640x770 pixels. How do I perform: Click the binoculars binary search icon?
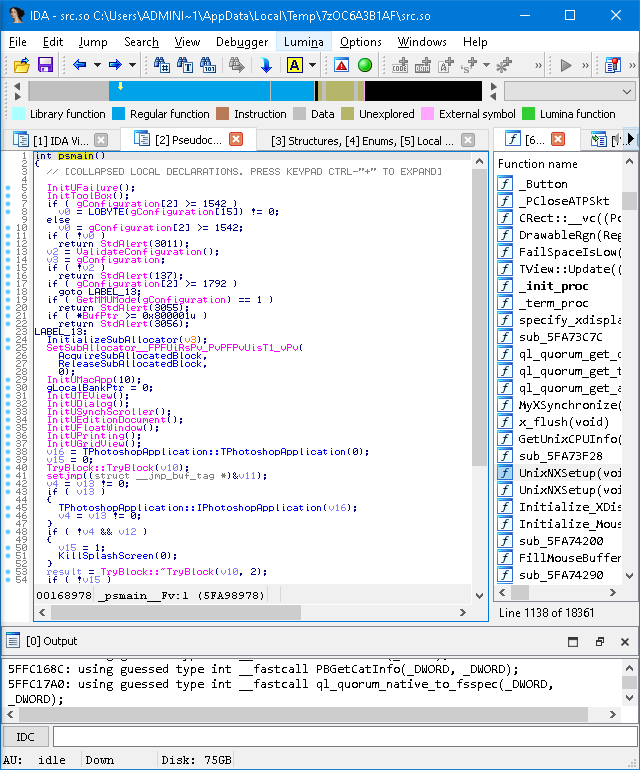point(208,65)
